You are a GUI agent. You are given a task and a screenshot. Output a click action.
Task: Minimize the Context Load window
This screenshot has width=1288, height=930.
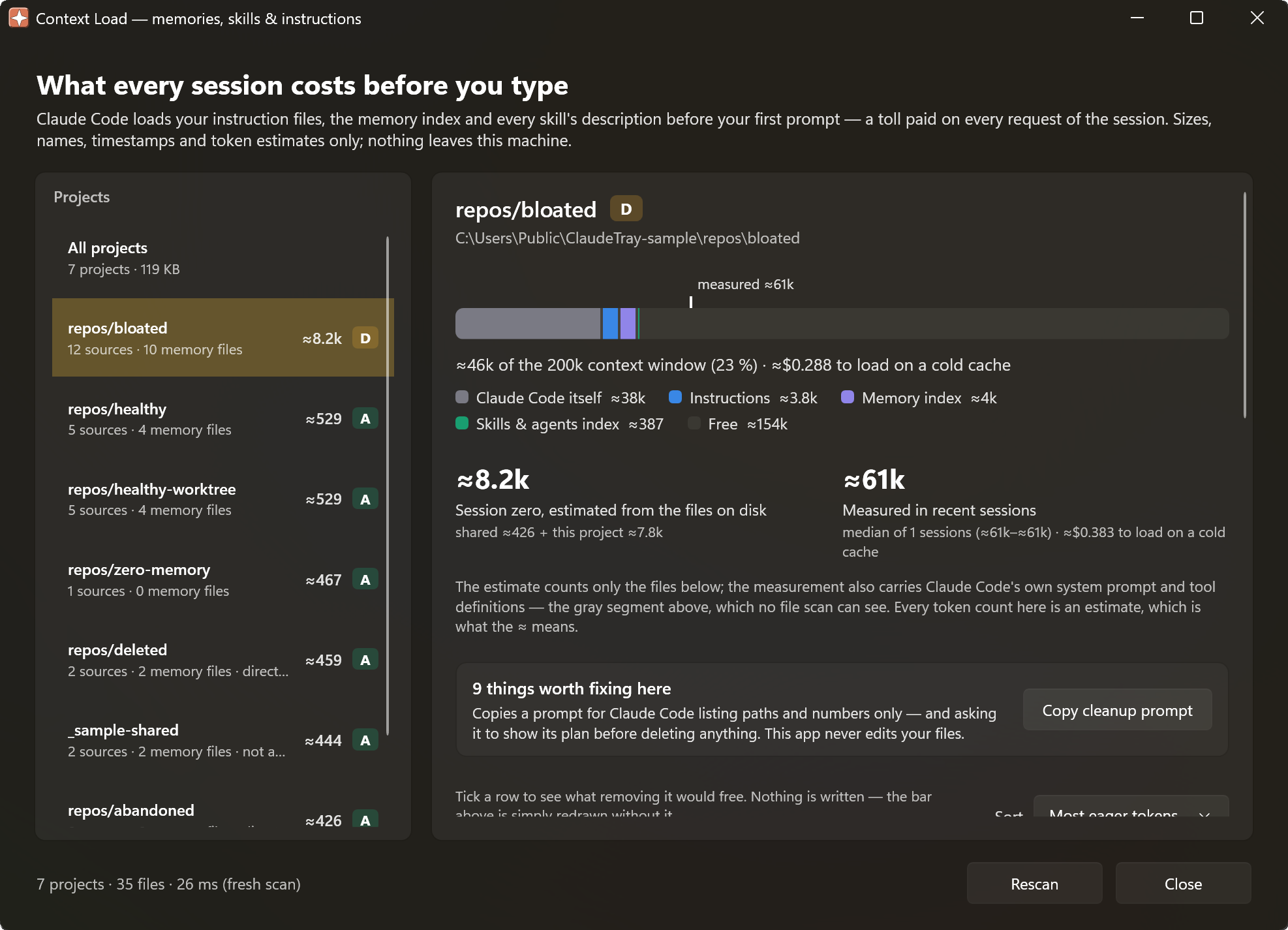(x=1137, y=18)
